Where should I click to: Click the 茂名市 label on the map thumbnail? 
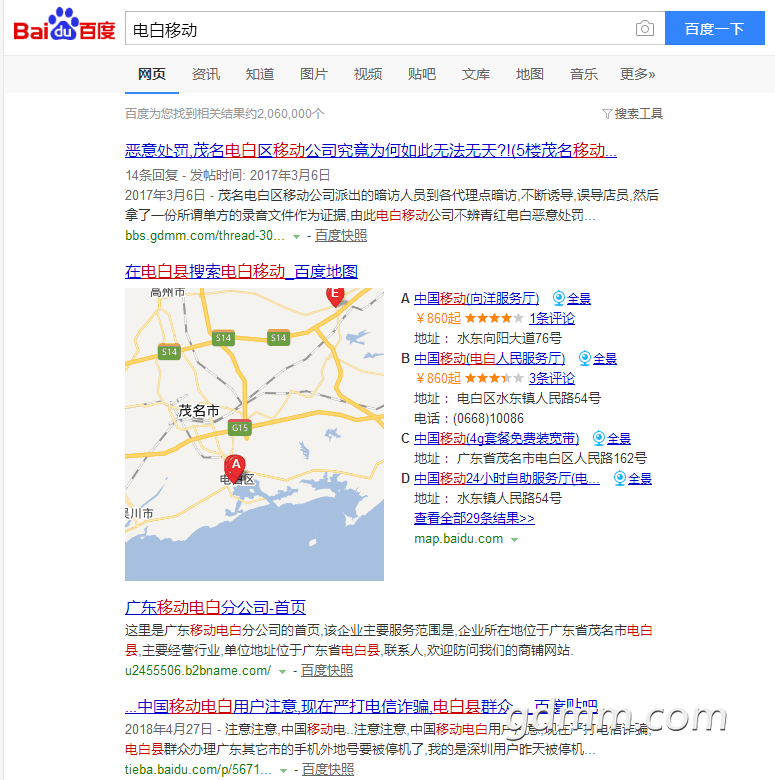[199, 411]
